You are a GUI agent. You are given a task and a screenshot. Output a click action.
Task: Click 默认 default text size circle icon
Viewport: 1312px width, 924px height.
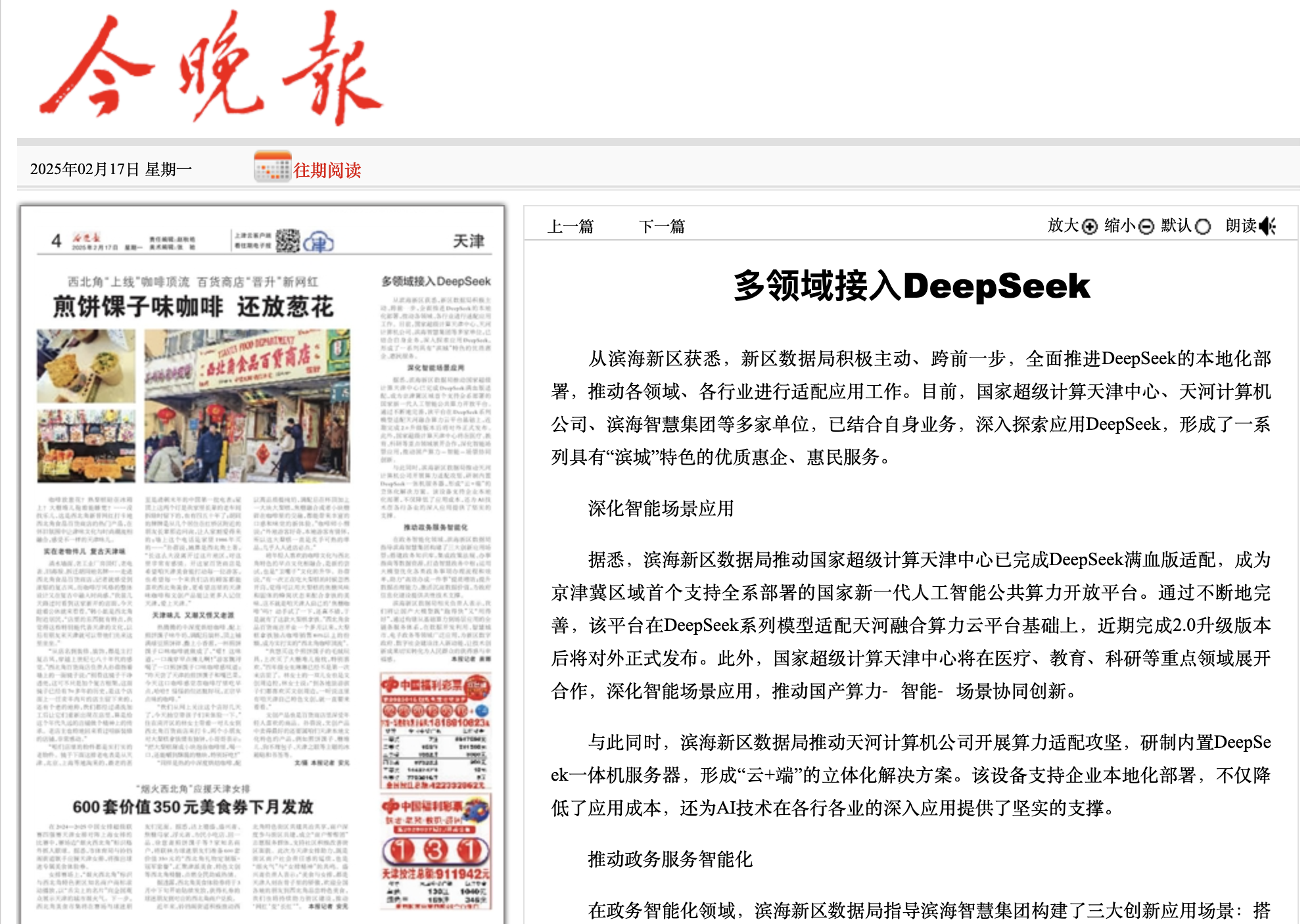(x=1202, y=227)
